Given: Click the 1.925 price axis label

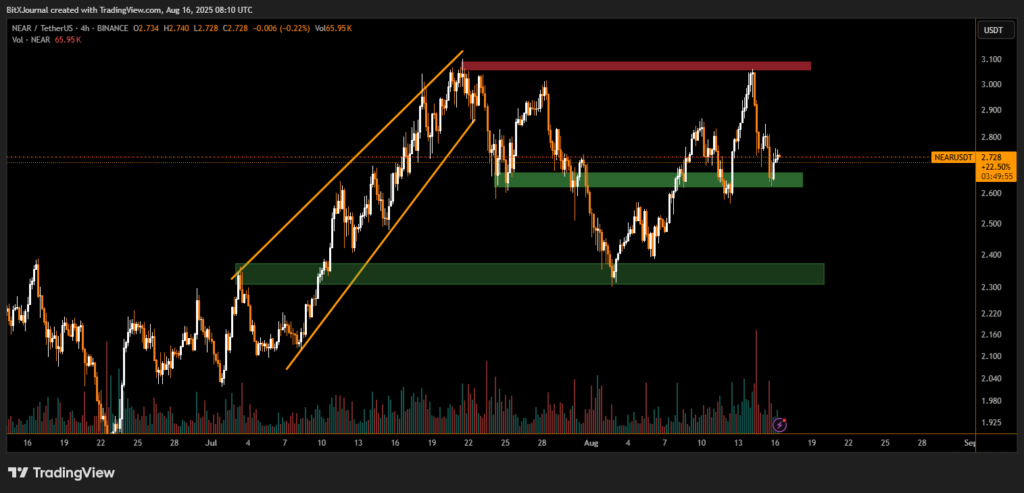Looking at the screenshot, I should 990,423.
